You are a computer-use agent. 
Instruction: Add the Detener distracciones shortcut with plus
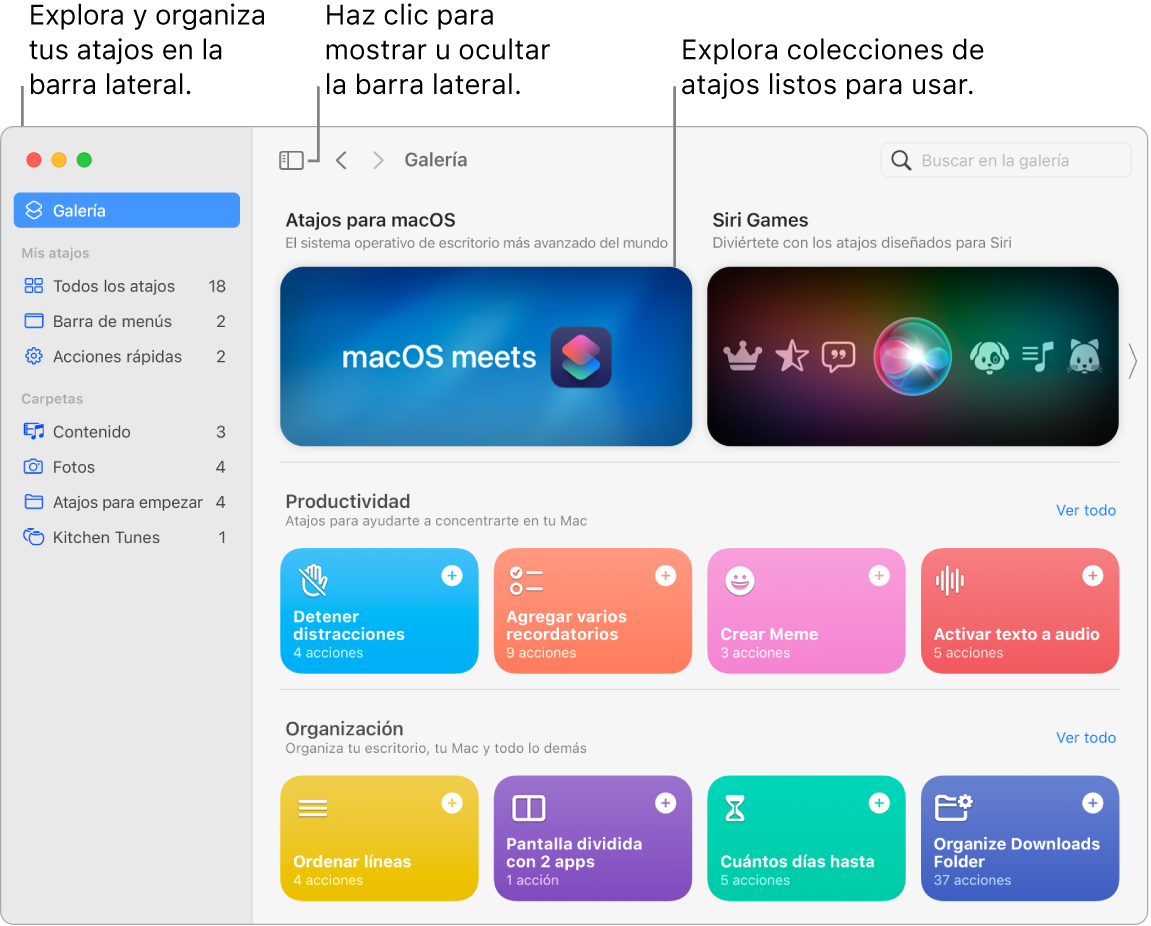[x=452, y=576]
